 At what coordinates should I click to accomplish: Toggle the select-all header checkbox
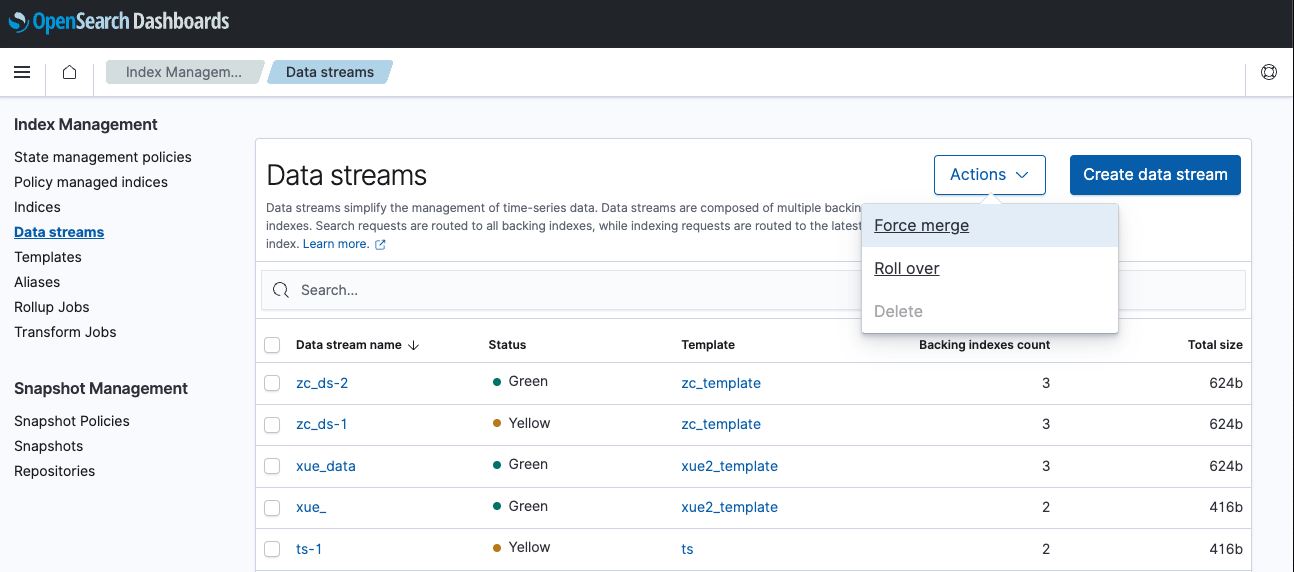(x=272, y=345)
